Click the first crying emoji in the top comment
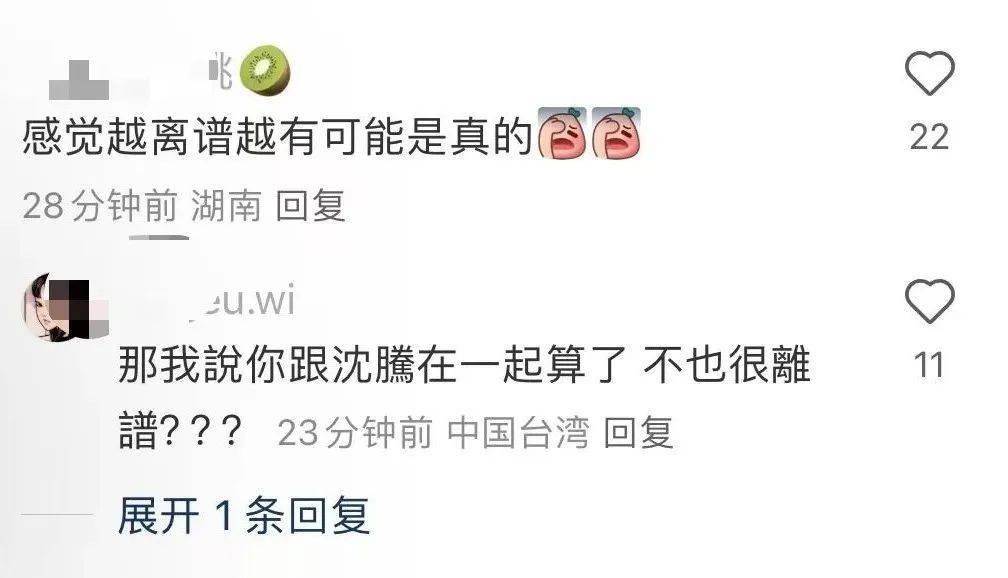This screenshot has height=578, width=1008. pyautogui.click(x=561, y=133)
